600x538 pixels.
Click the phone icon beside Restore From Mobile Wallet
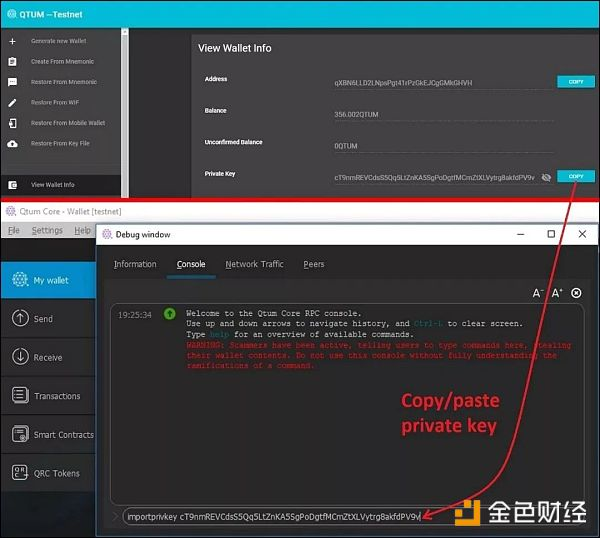pyautogui.click(x=12, y=123)
